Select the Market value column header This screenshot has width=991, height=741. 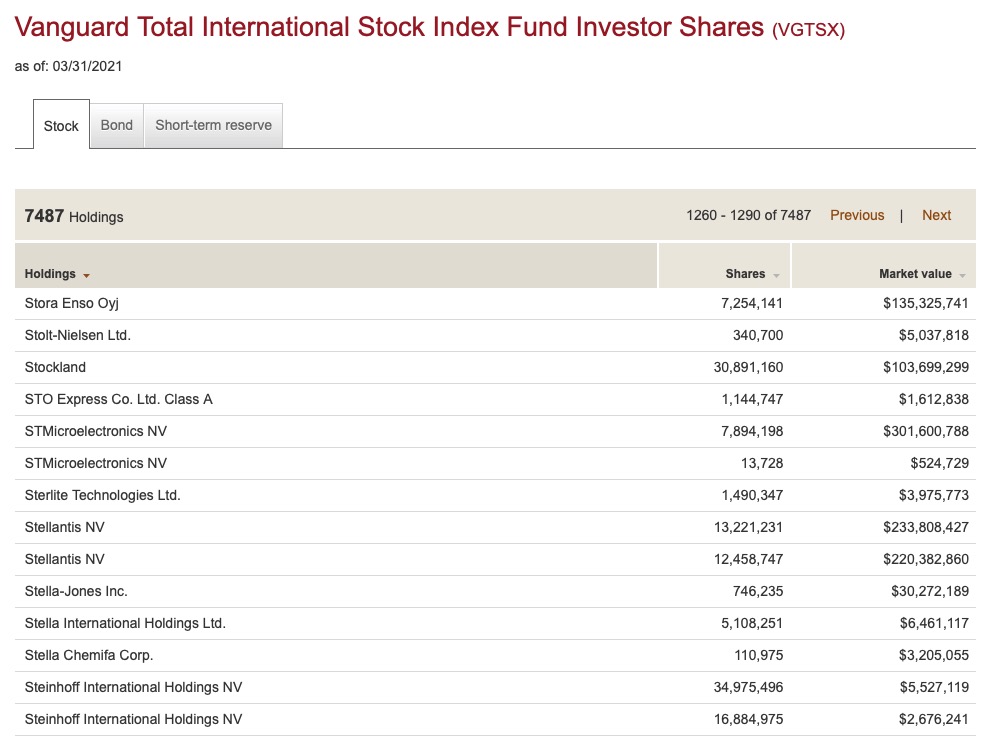pyautogui.click(x=916, y=273)
